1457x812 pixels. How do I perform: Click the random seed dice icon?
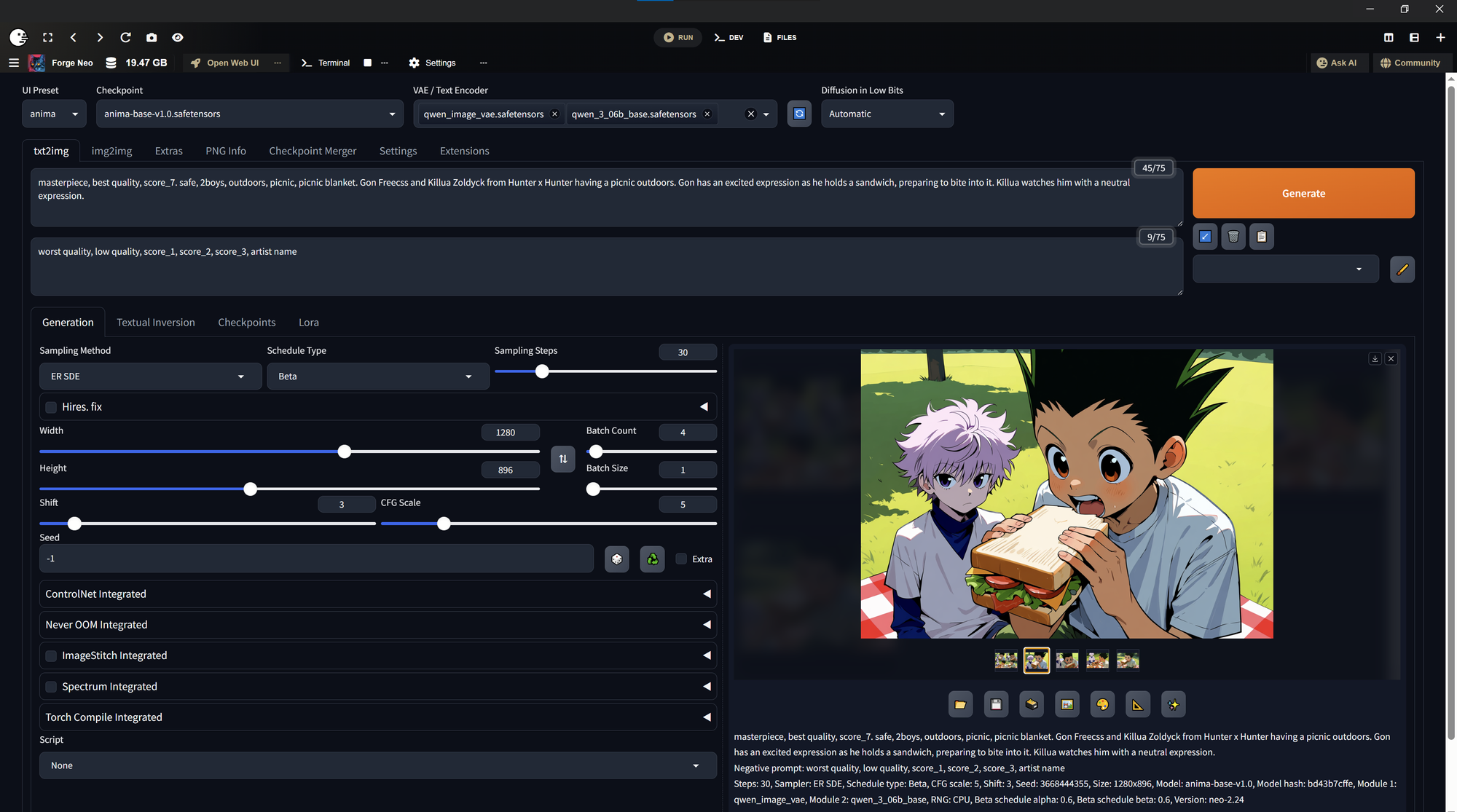pyautogui.click(x=617, y=559)
